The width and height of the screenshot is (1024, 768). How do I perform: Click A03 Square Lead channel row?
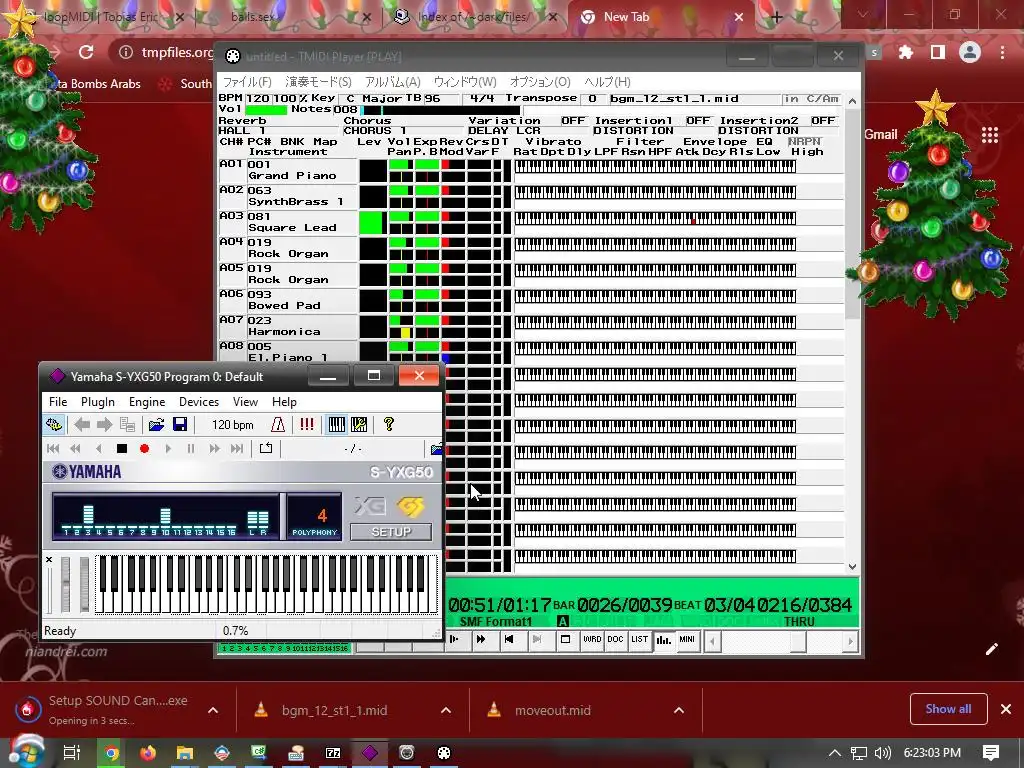pyautogui.click(x=530, y=223)
